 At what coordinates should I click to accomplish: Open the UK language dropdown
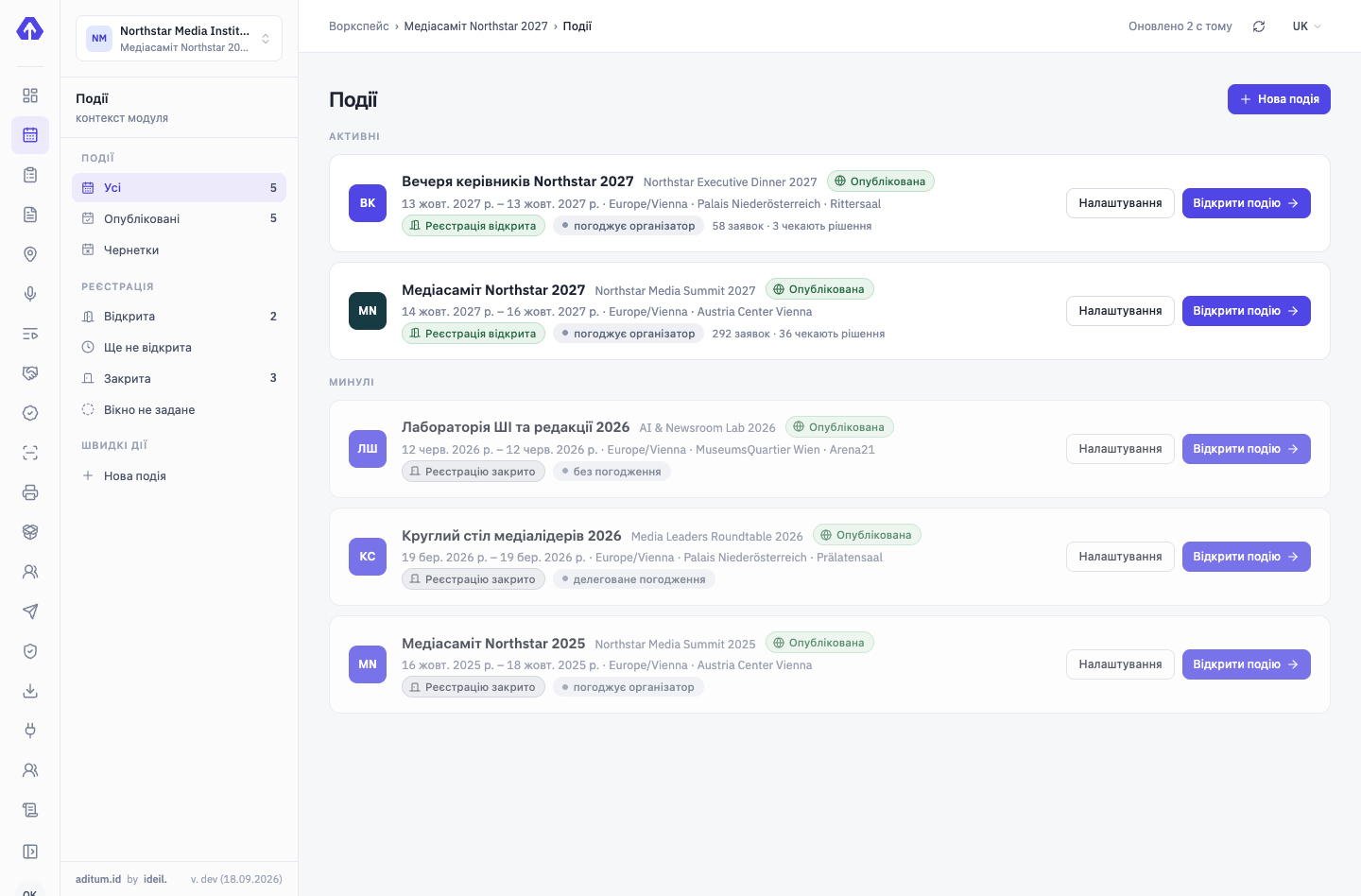[x=1307, y=26]
